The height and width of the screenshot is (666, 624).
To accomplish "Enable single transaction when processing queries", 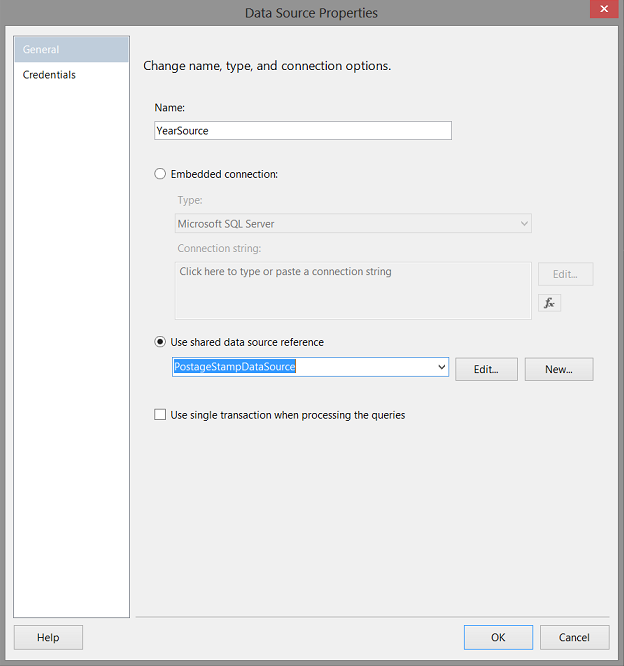I will pyautogui.click(x=160, y=415).
